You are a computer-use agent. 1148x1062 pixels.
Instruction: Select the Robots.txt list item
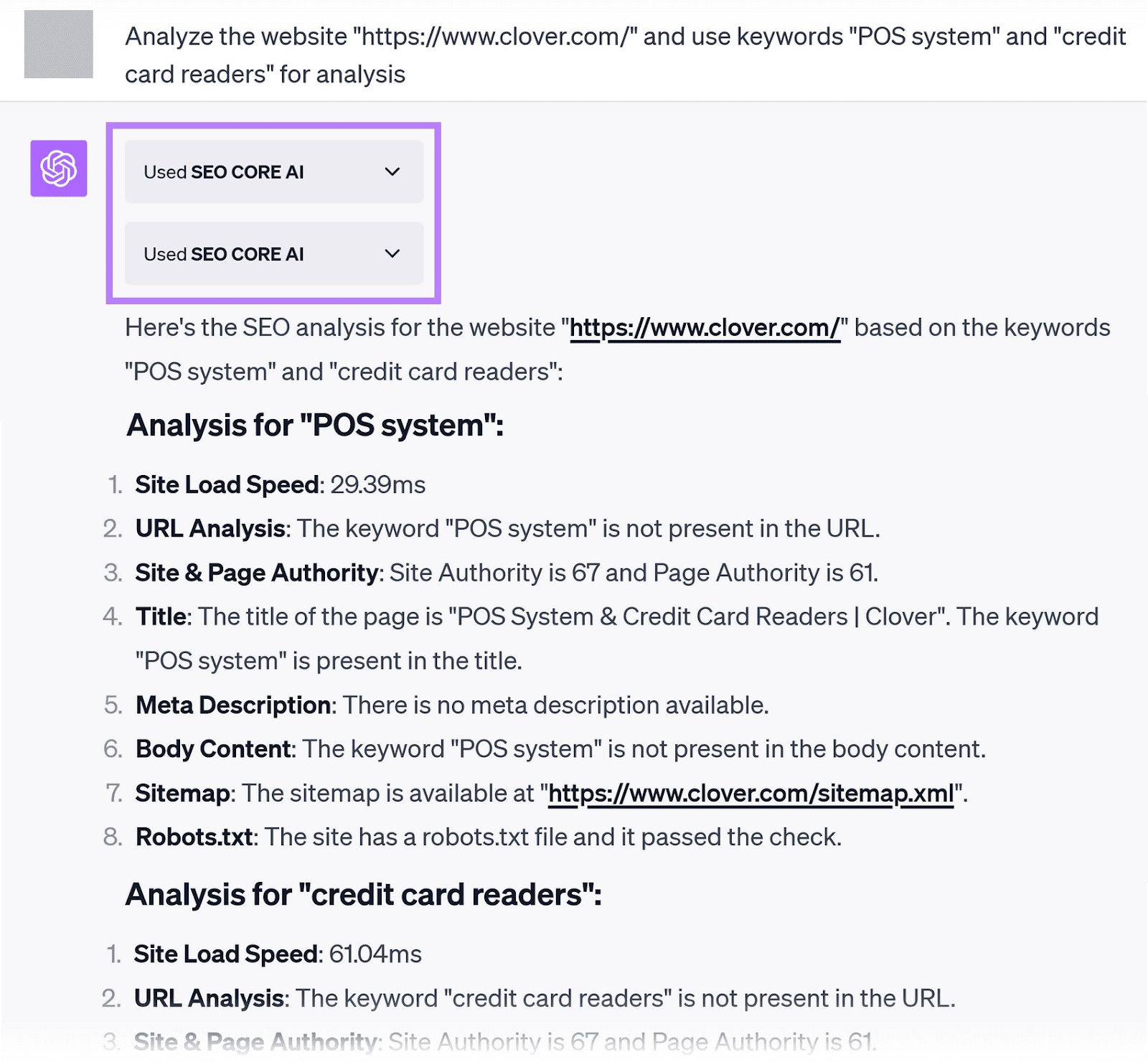pyautogui.click(x=488, y=837)
